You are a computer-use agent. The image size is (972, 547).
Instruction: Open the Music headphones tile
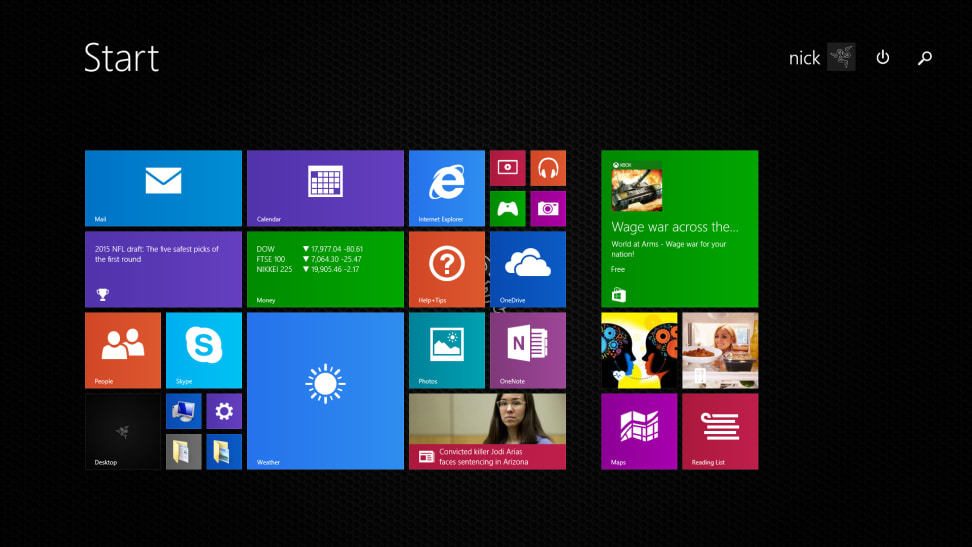[x=548, y=168]
